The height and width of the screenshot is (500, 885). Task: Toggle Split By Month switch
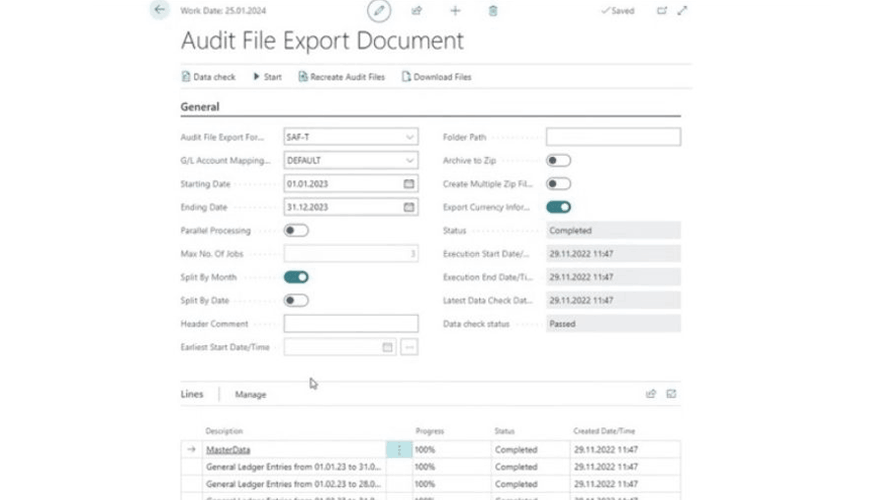(296, 277)
